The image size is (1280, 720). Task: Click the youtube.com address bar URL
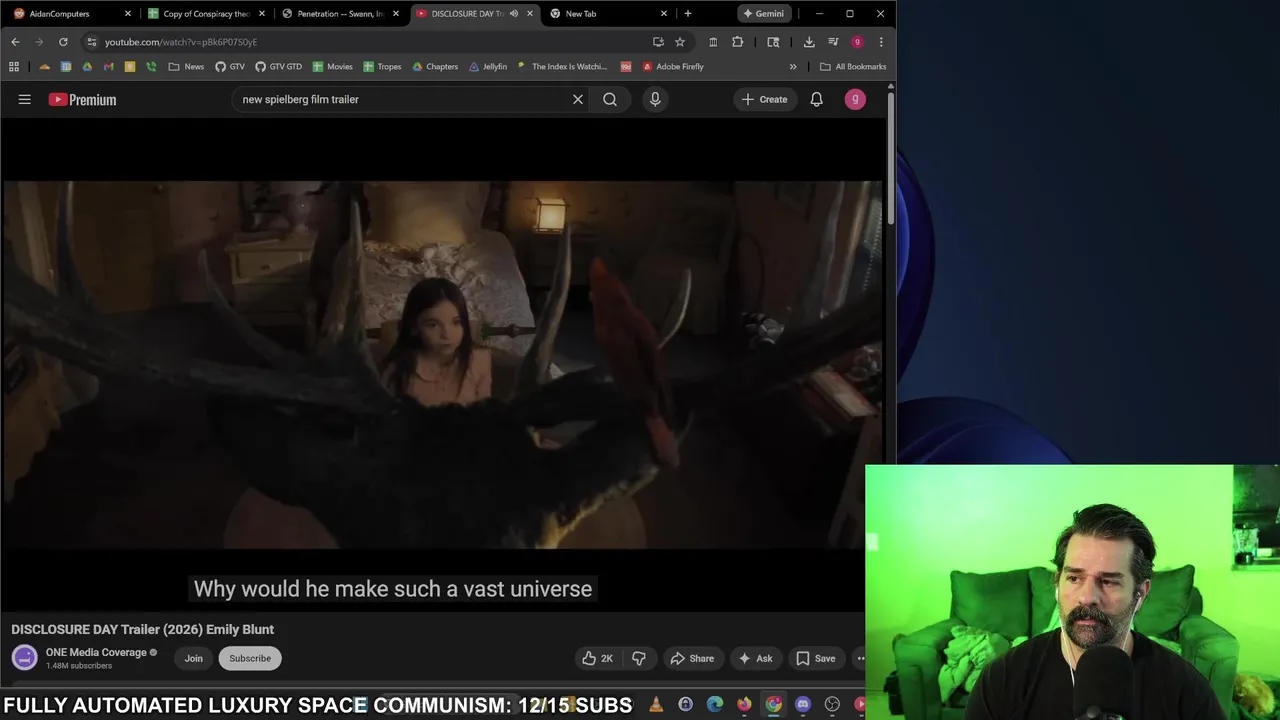coord(181,42)
